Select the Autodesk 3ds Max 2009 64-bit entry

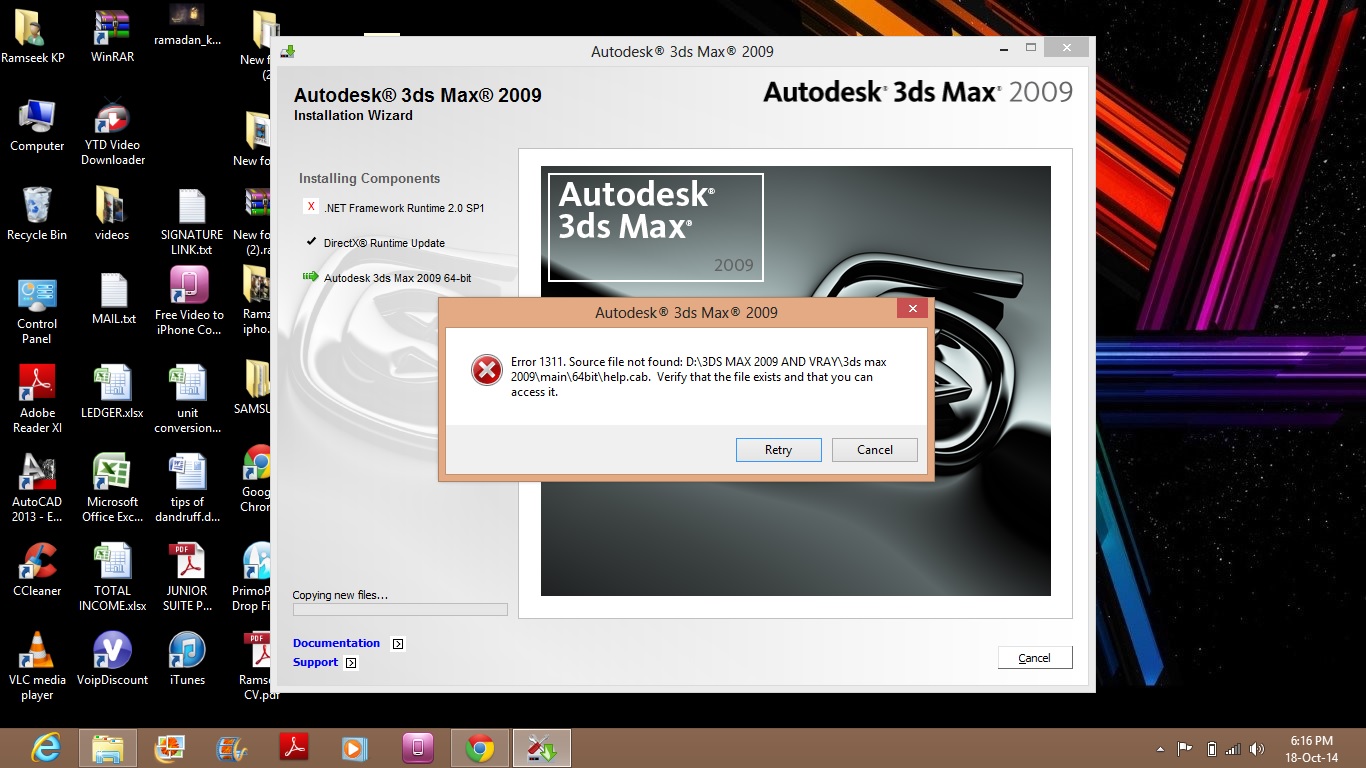coord(397,278)
